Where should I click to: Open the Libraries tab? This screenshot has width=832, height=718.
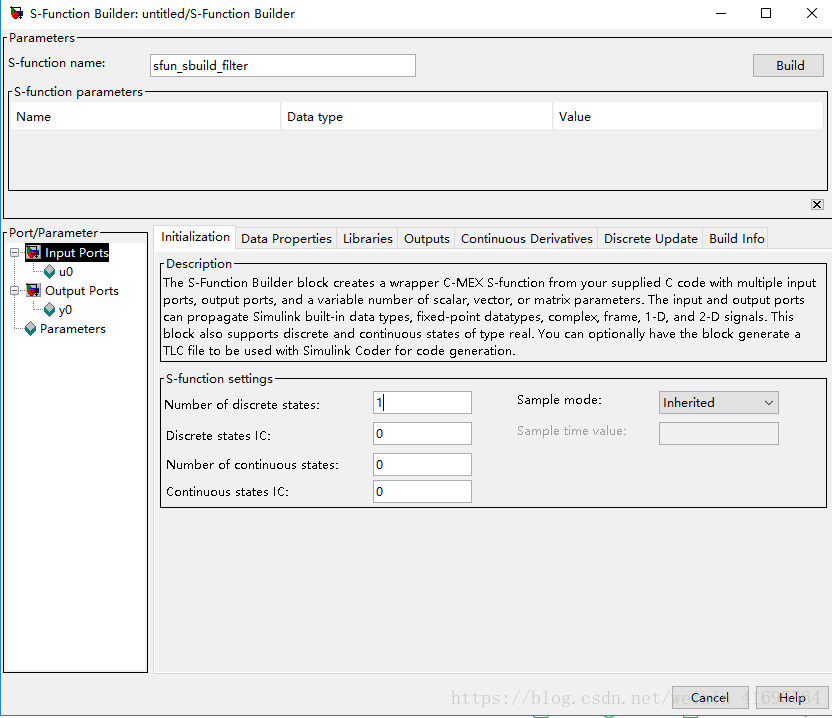pyautogui.click(x=367, y=239)
